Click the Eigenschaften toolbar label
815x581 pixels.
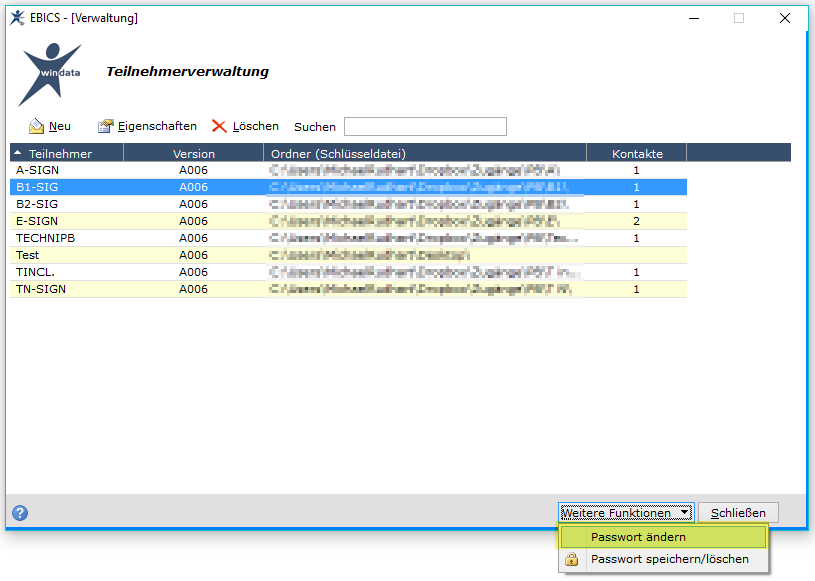tap(157, 126)
